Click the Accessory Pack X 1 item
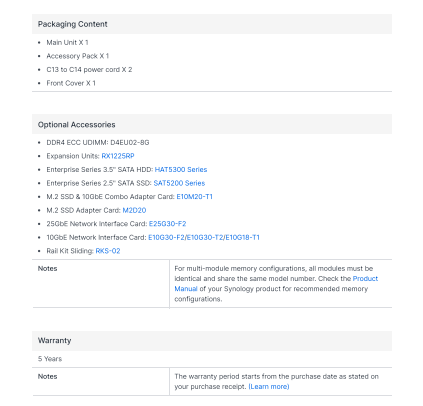The height and width of the screenshot is (406, 423). tap(78, 56)
